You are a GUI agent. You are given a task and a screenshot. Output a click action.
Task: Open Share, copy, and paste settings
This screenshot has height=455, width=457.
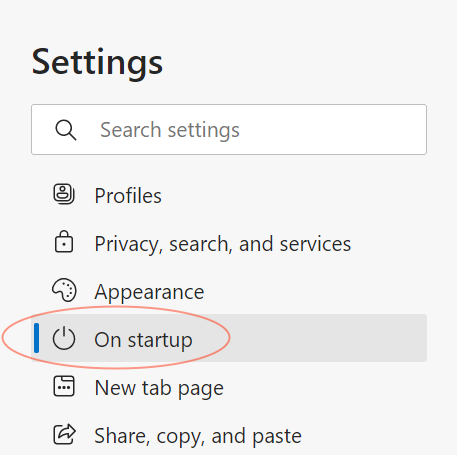pyautogui.click(x=229, y=436)
